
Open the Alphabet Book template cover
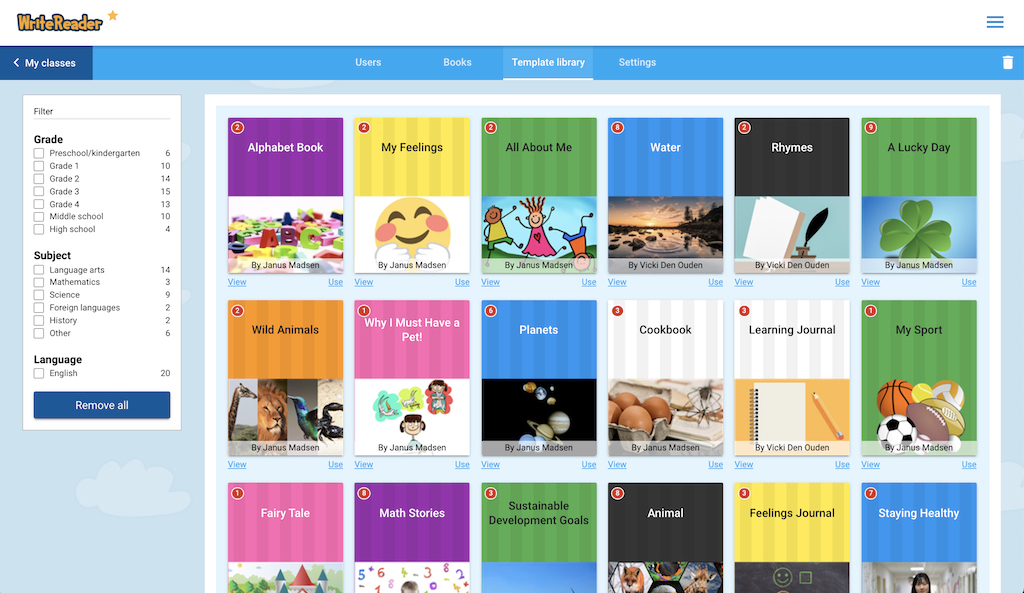pos(285,195)
